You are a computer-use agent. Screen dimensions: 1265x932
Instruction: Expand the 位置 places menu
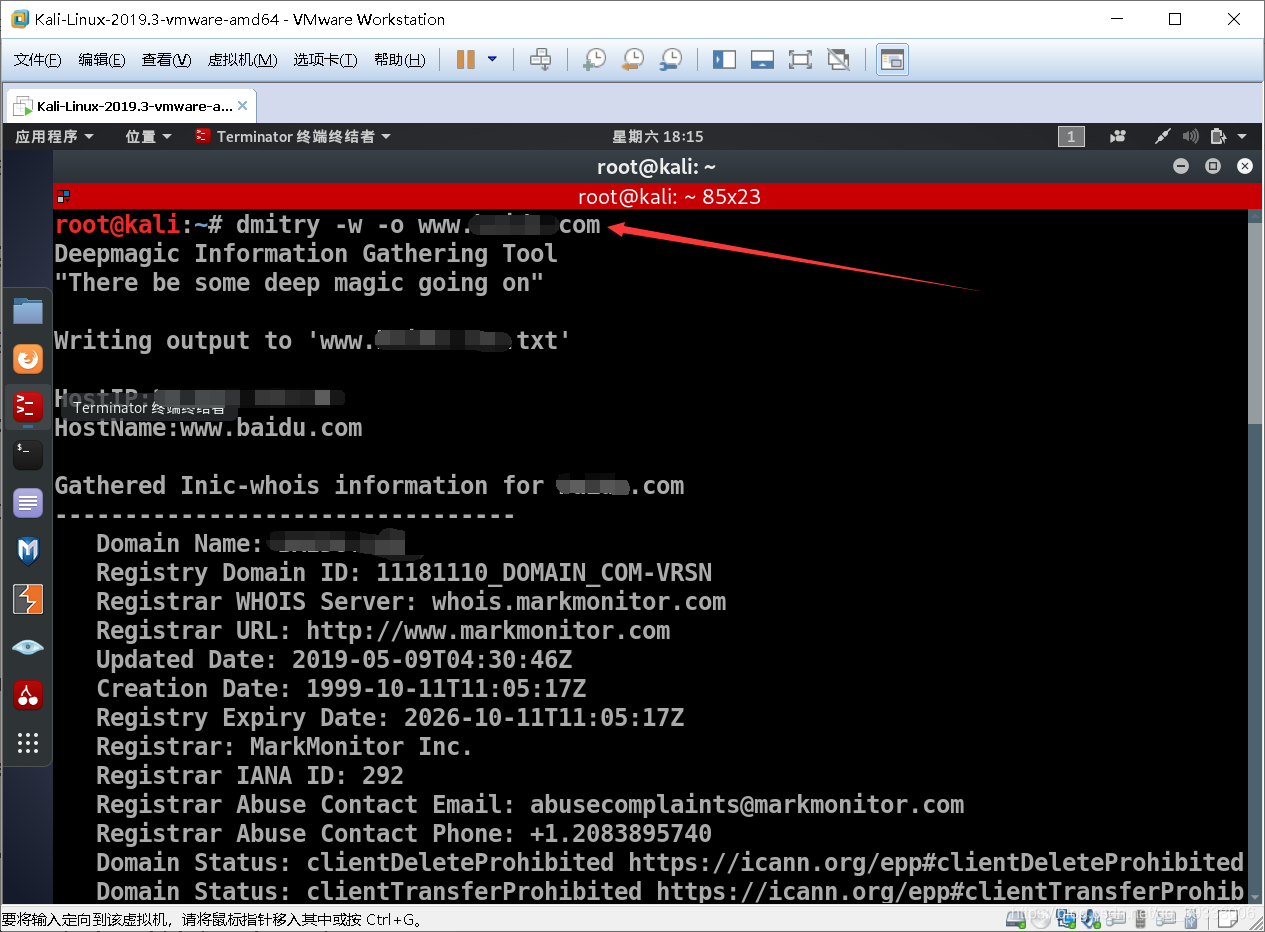(x=148, y=136)
